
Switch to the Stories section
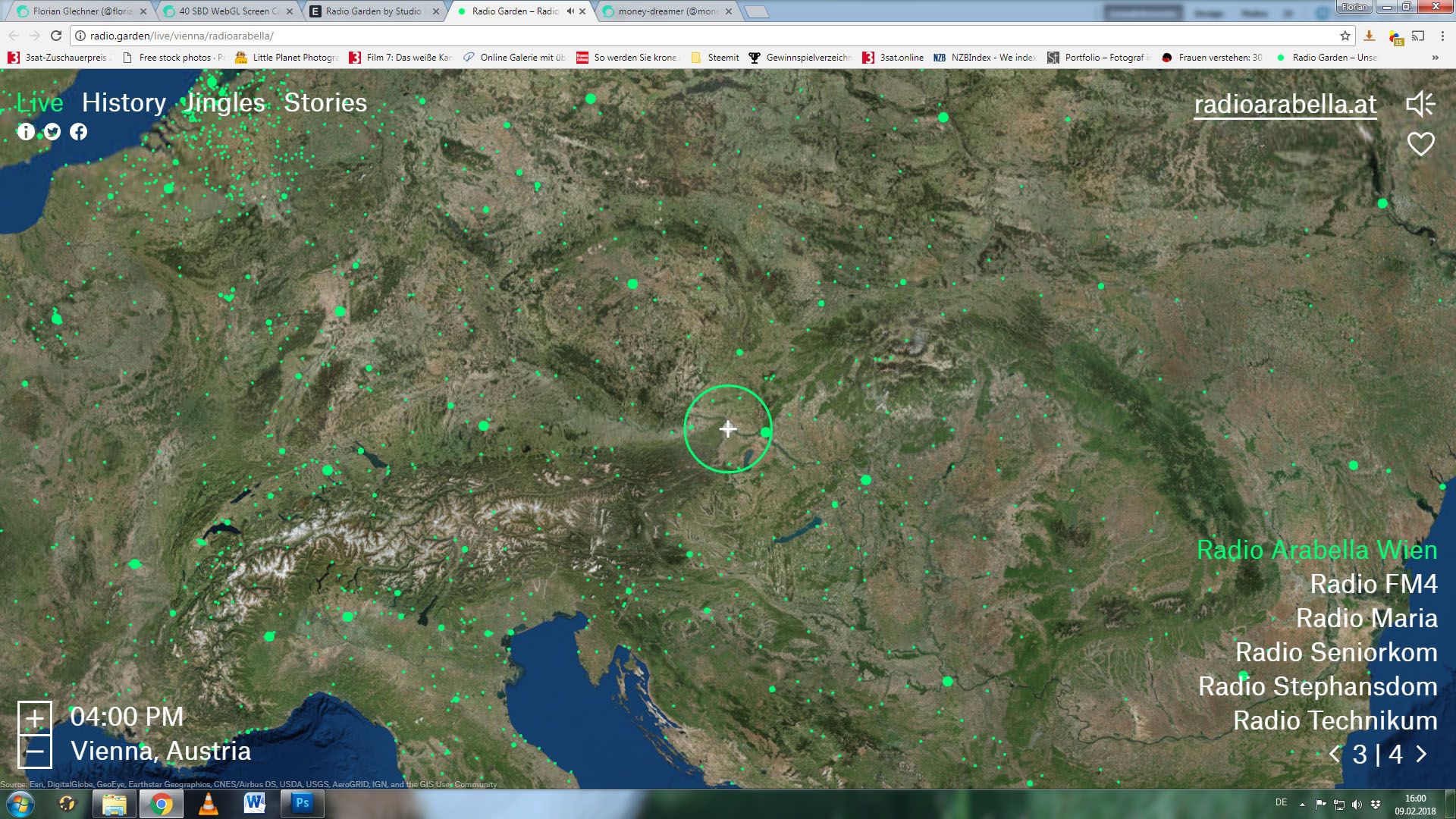coord(325,102)
